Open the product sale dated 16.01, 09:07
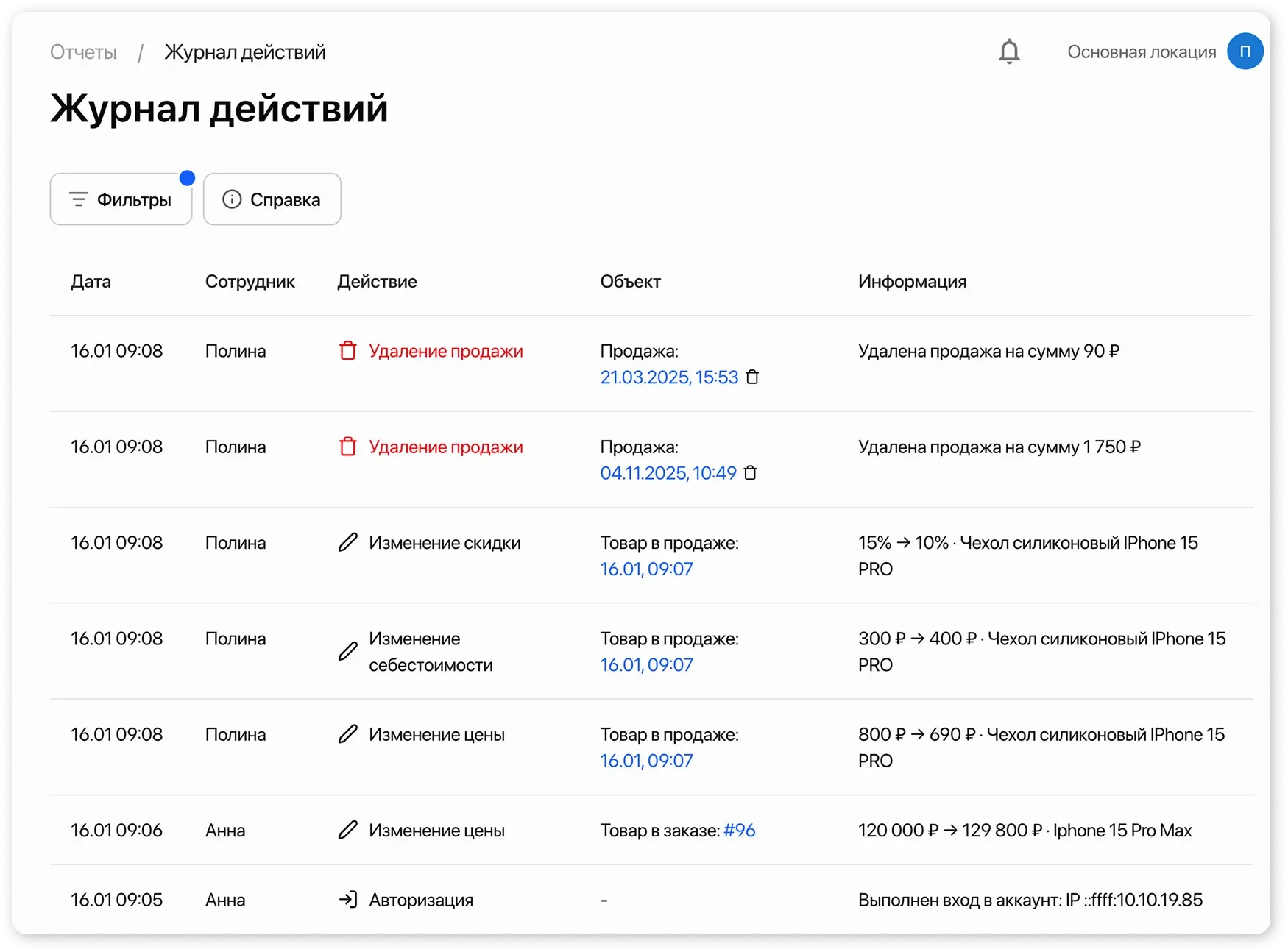The width and height of the screenshot is (1288, 952). [645, 568]
